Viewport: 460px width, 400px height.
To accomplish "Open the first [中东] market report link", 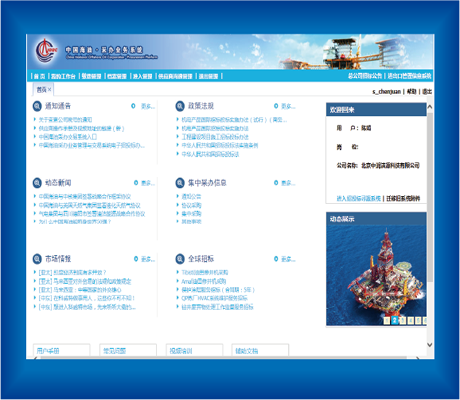I will point(87,298).
